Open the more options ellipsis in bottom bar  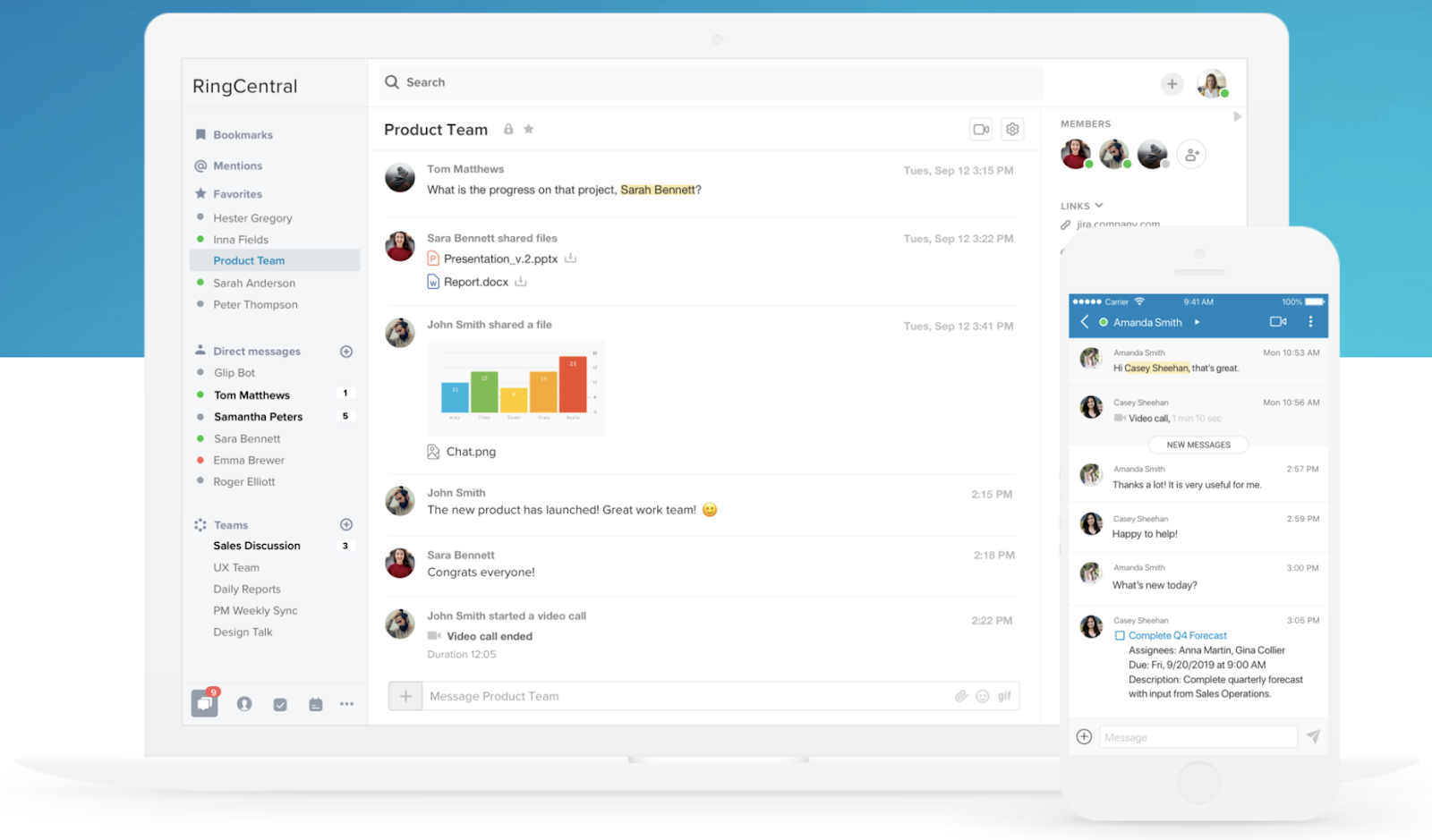click(346, 704)
